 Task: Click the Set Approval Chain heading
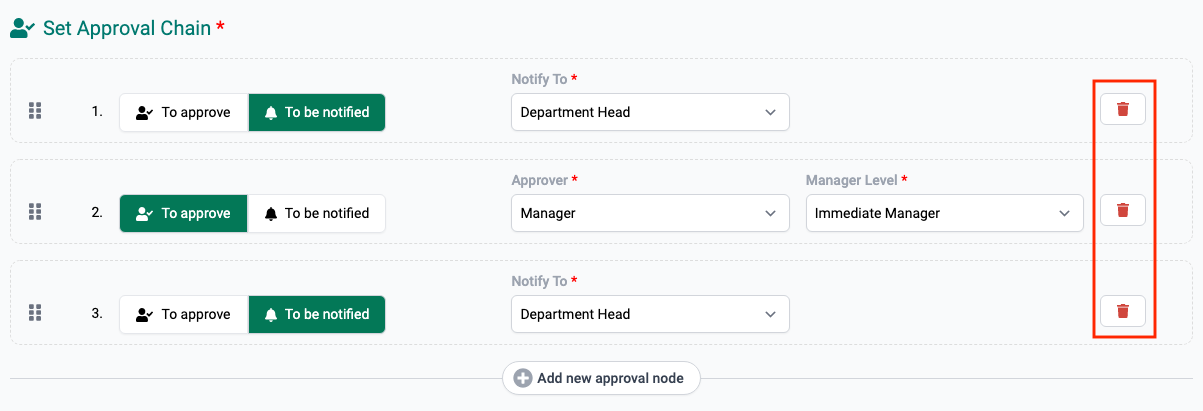click(126, 28)
